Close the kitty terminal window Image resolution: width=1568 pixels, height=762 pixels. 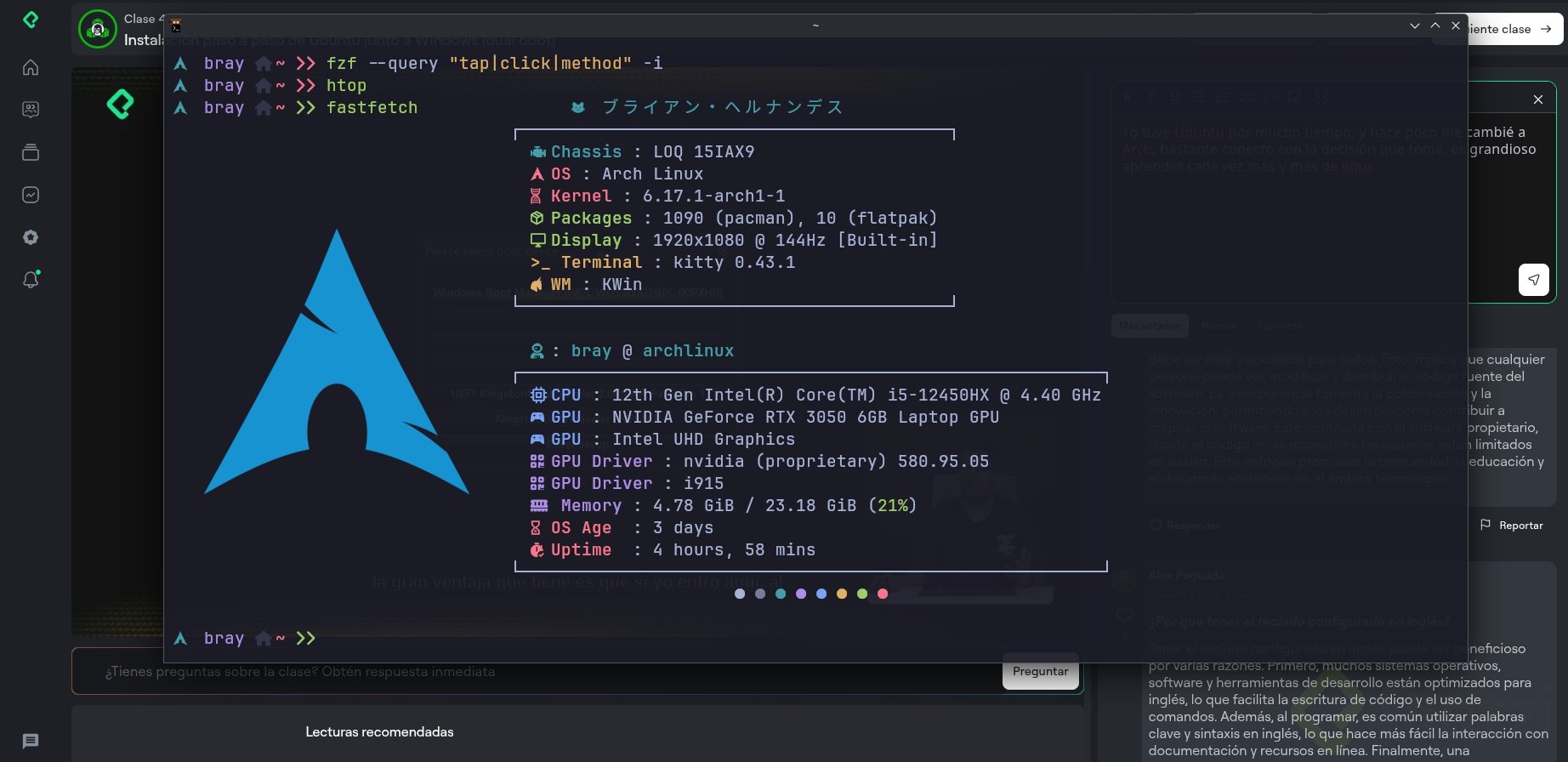pyautogui.click(x=1456, y=26)
